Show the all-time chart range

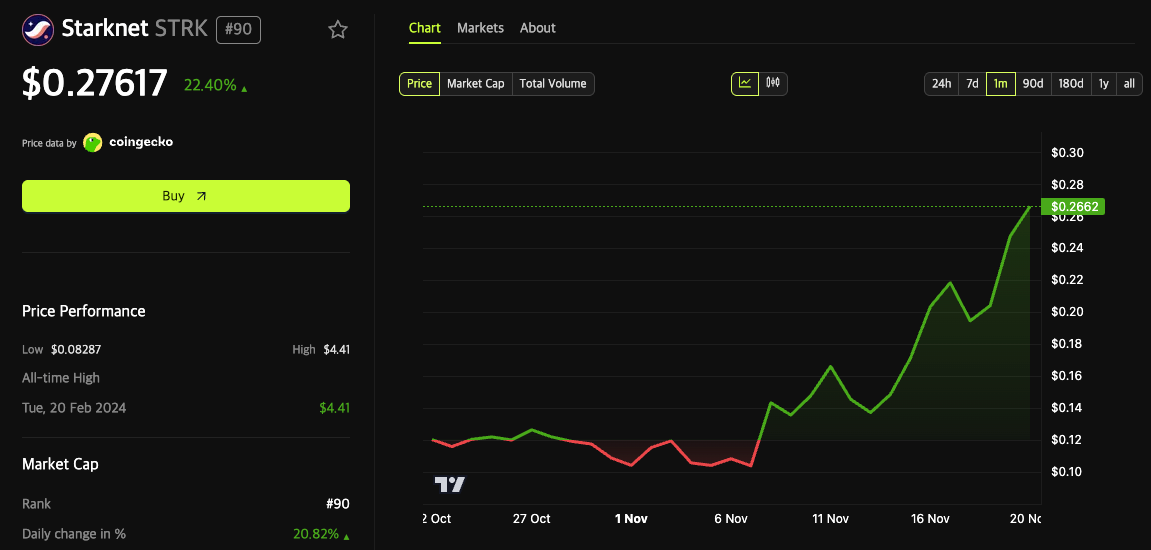point(1129,84)
